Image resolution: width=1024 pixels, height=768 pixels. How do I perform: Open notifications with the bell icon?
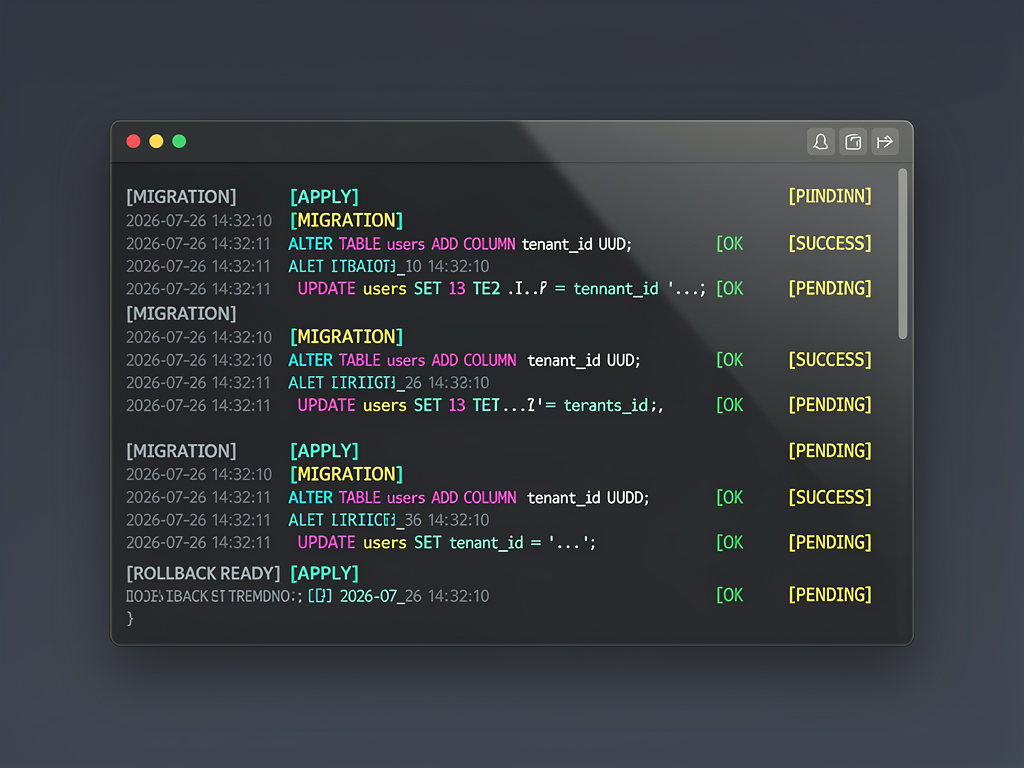pos(821,142)
